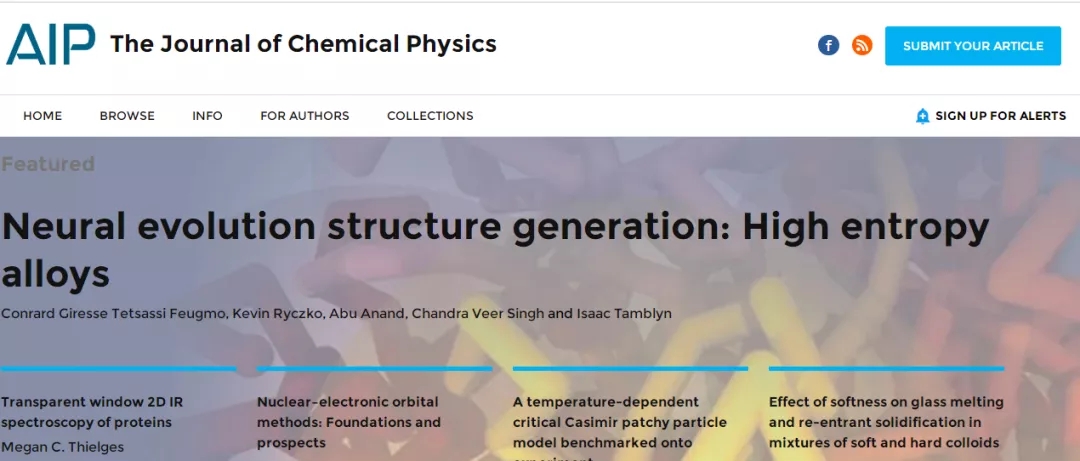Open the critical Casimir patchy particle article
This screenshot has height=461, width=1080.
(x=620, y=421)
